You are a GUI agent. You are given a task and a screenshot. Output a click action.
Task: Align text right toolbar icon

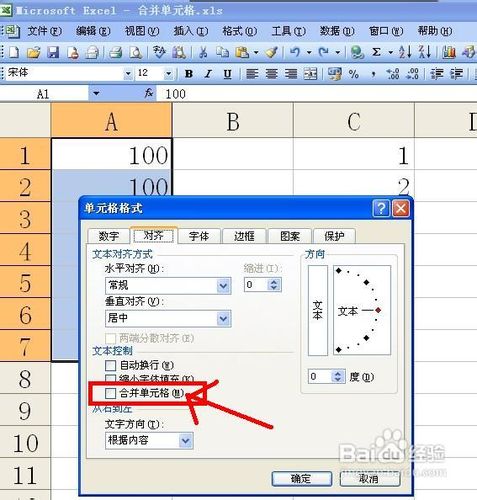click(x=291, y=74)
